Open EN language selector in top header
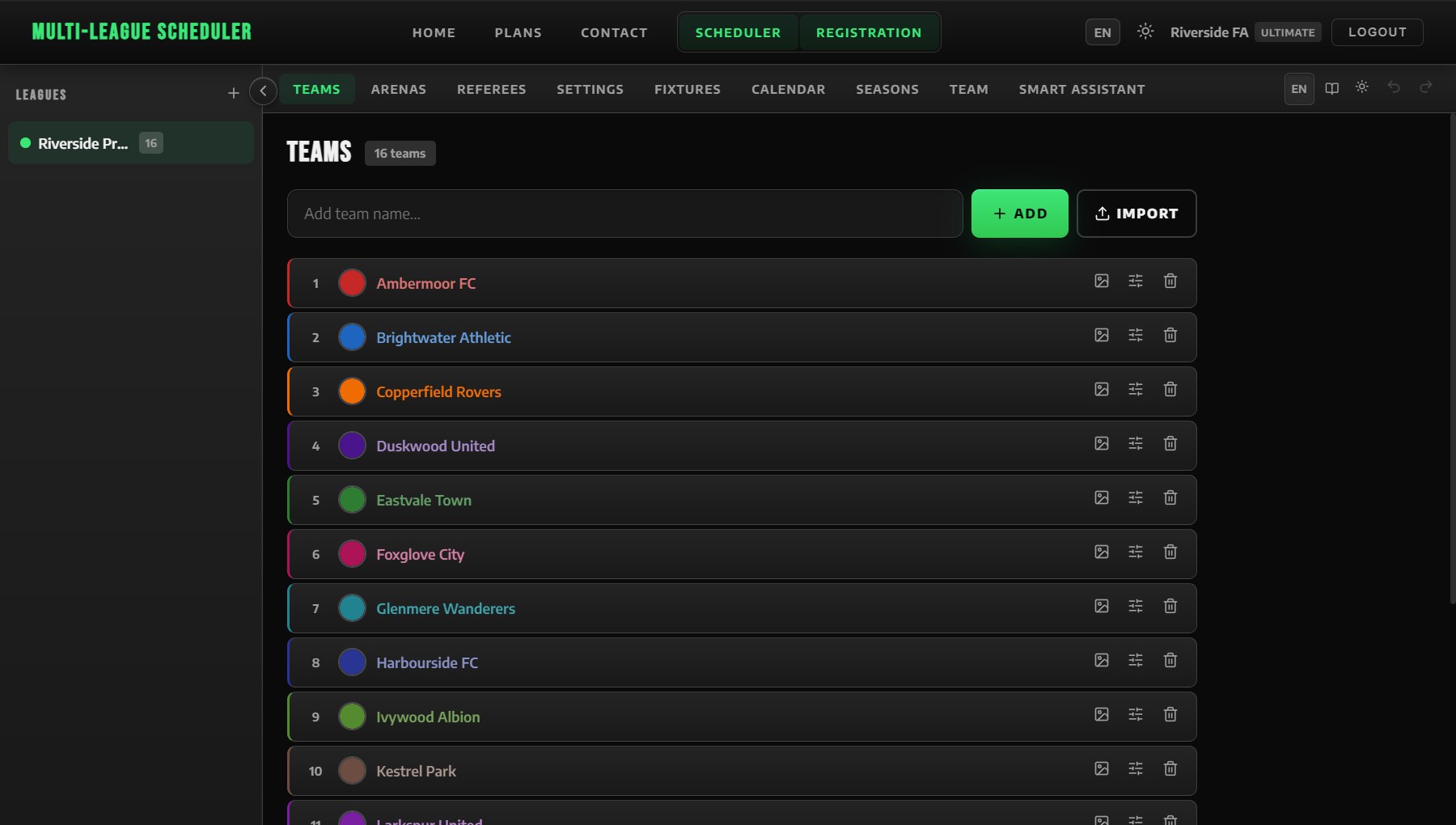 tap(1103, 32)
